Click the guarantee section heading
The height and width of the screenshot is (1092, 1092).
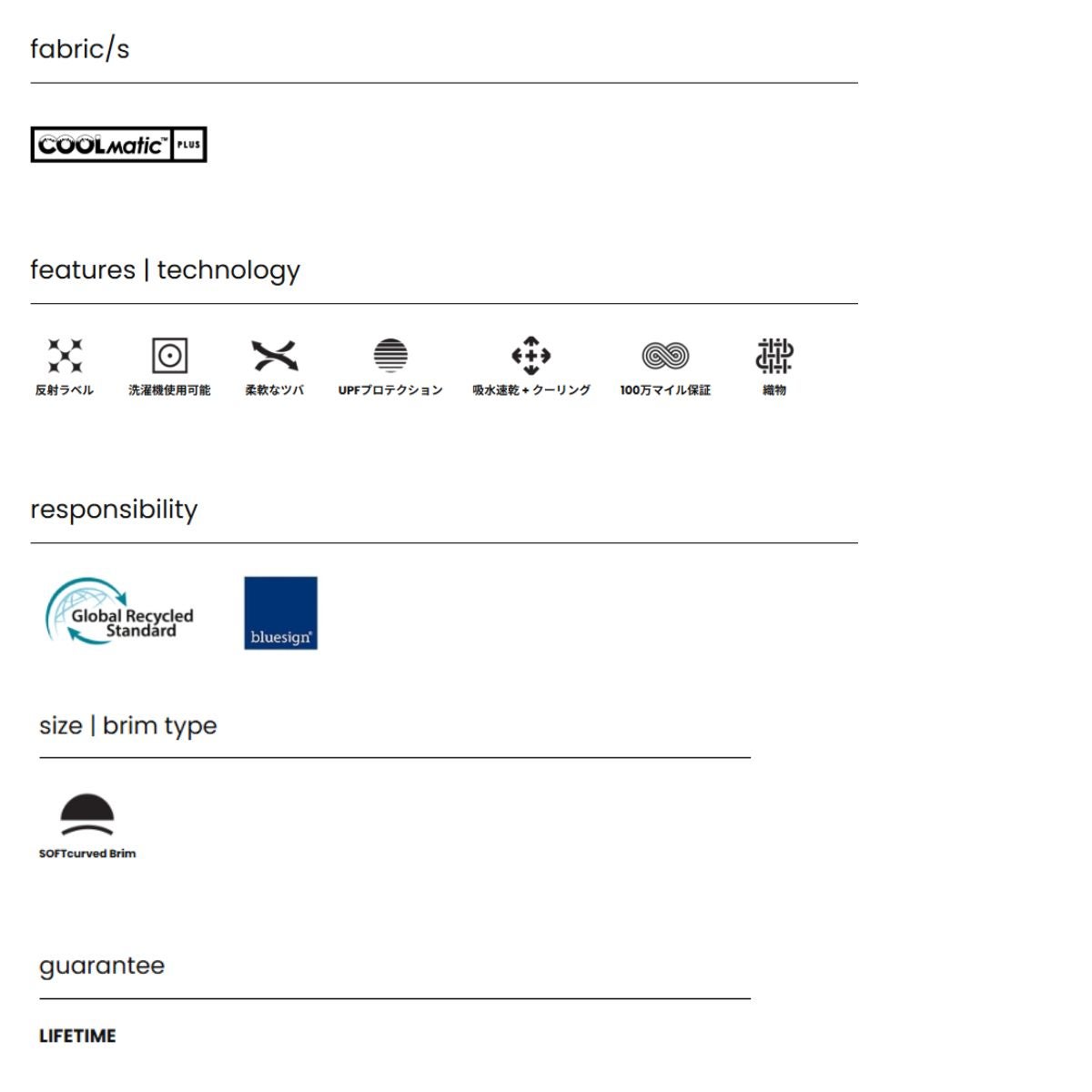[102, 966]
